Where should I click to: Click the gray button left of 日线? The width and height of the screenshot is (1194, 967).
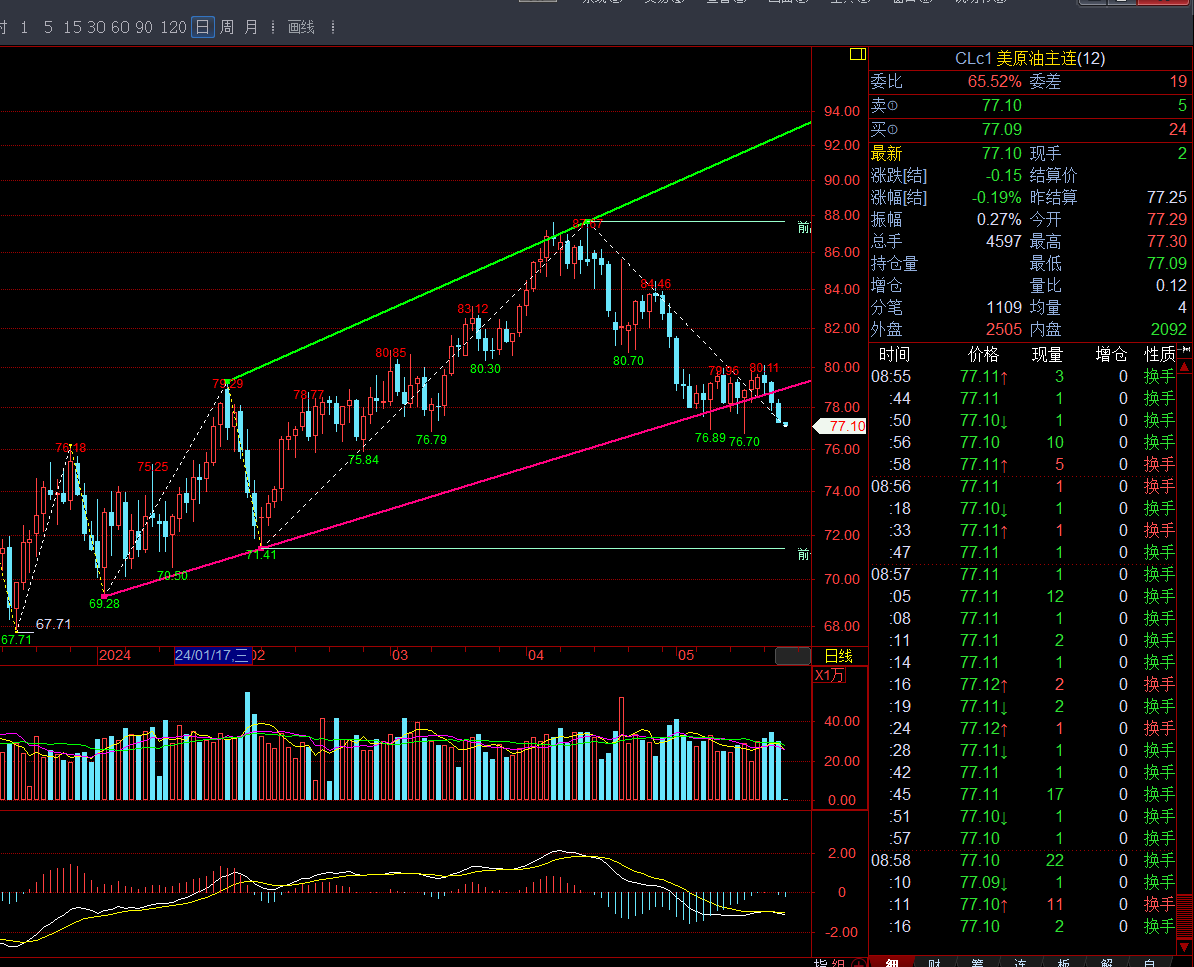(x=793, y=655)
